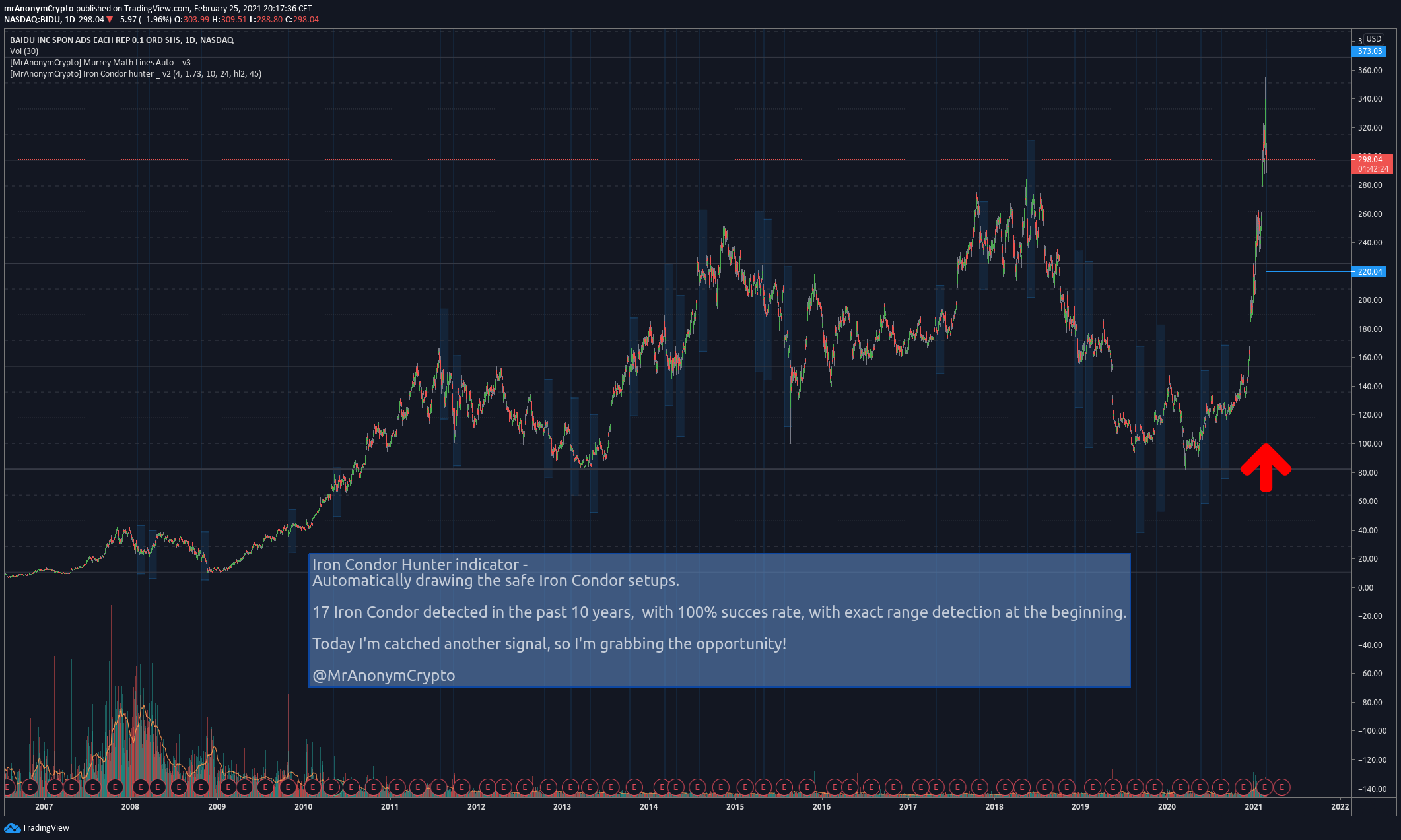The image size is (1401, 840).
Task: Click 180.00 on the price axis
Action: pos(1370,329)
